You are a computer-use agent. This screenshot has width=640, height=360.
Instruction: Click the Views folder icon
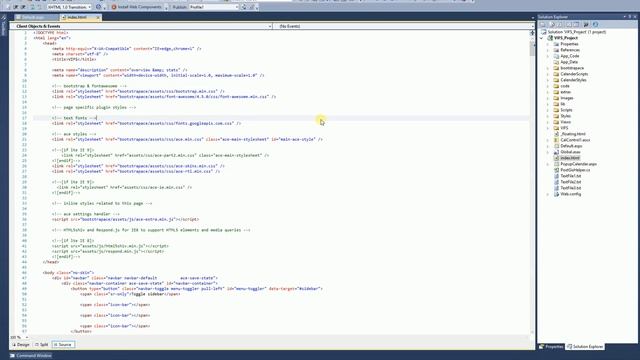556,122
